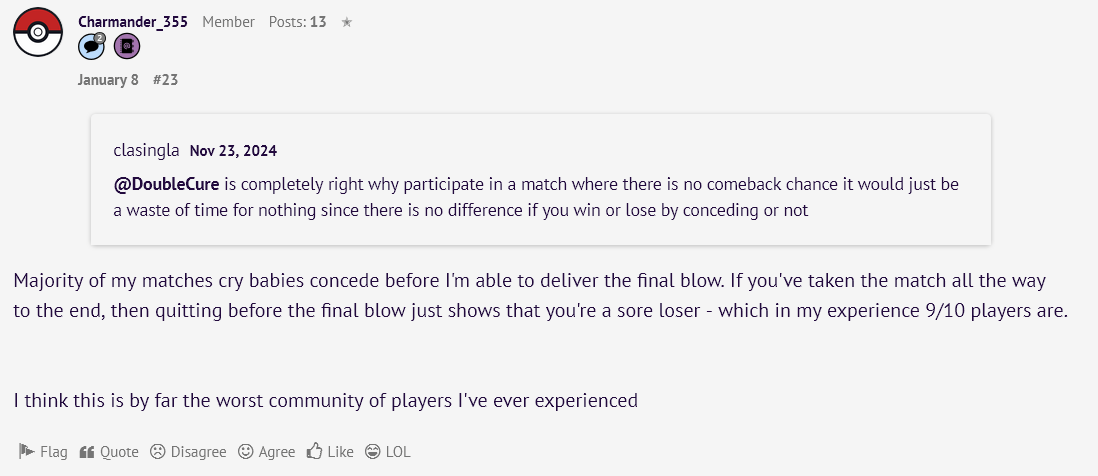The width and height of the screenshot is (1098, 476).
Task: React with the Agree smiley icon
Action: [245, 452]
